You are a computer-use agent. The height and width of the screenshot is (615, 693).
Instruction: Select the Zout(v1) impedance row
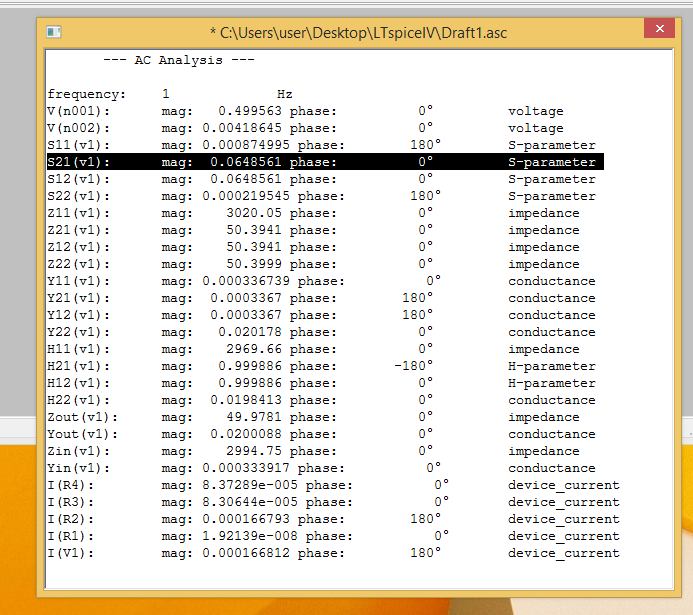point(313,417)
